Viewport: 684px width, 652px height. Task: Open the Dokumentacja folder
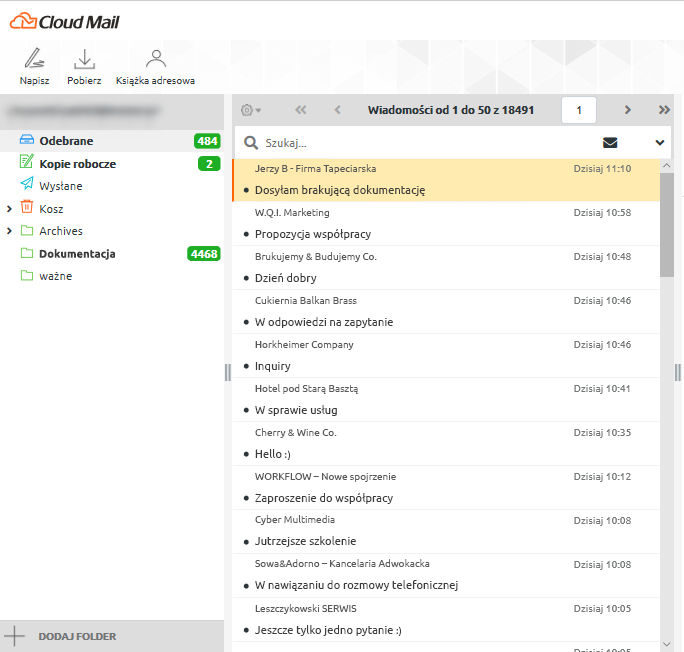coord(77,254)
